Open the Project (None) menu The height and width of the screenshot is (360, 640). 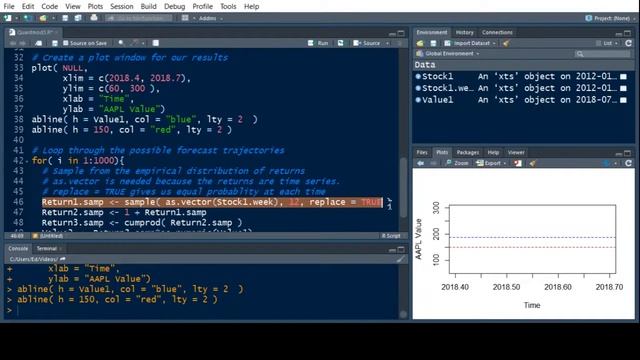[x=611, y=18]
